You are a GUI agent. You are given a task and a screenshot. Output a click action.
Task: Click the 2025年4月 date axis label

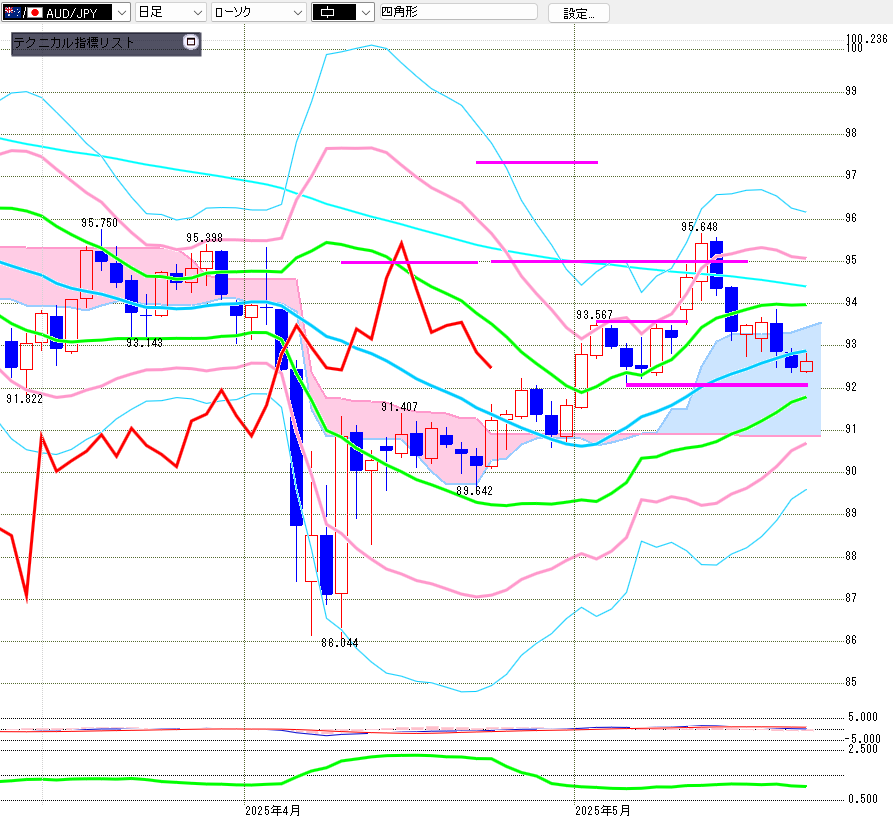(x=273, y=810)
